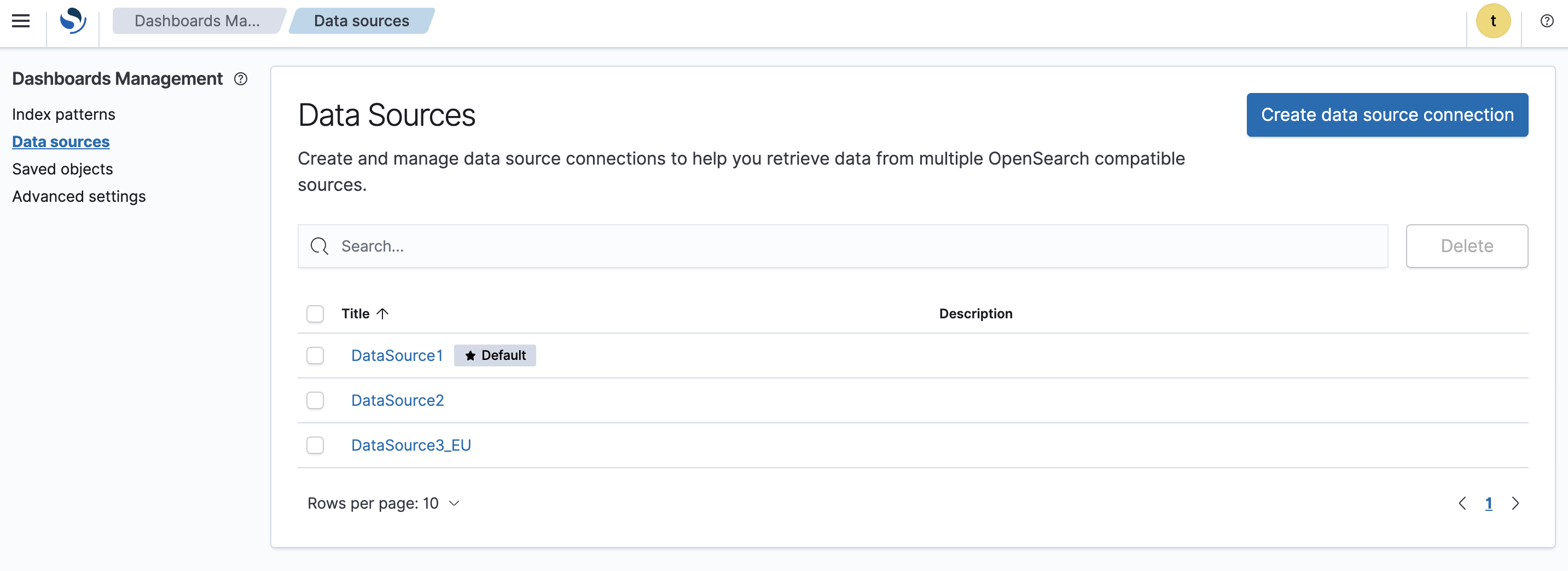Go to the previous page chevron
Screen dimensions: 1568x571
(x=1464, y=503)
